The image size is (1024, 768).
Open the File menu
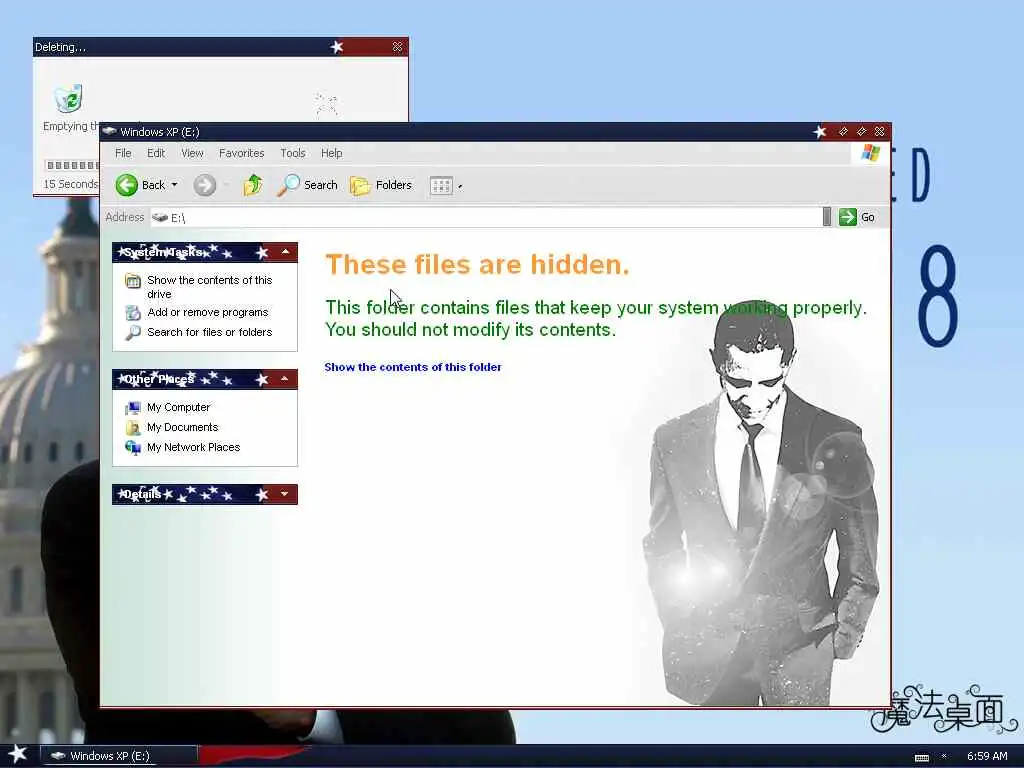point(123,153)
